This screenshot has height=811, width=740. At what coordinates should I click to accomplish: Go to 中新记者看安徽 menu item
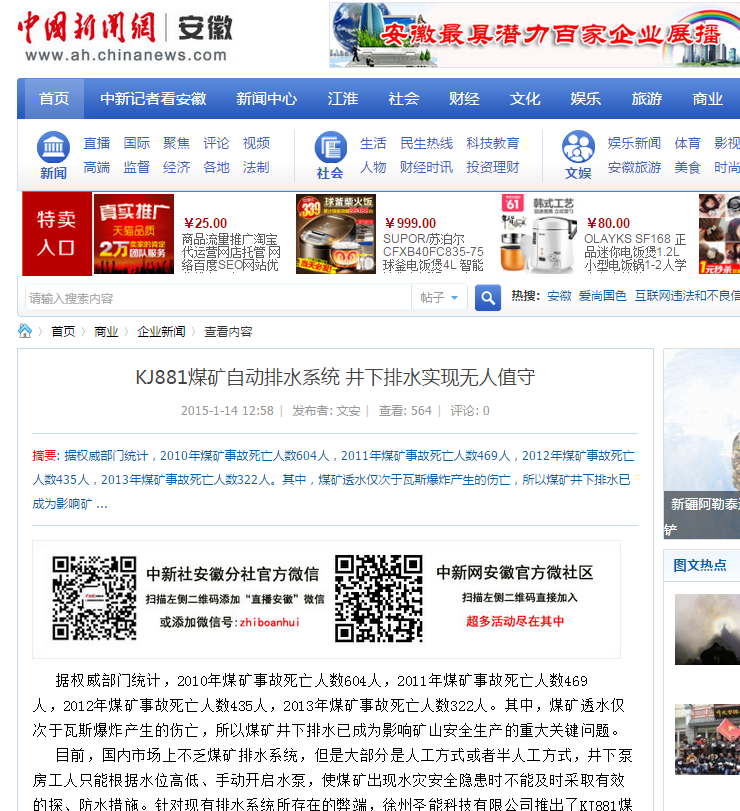153,99
